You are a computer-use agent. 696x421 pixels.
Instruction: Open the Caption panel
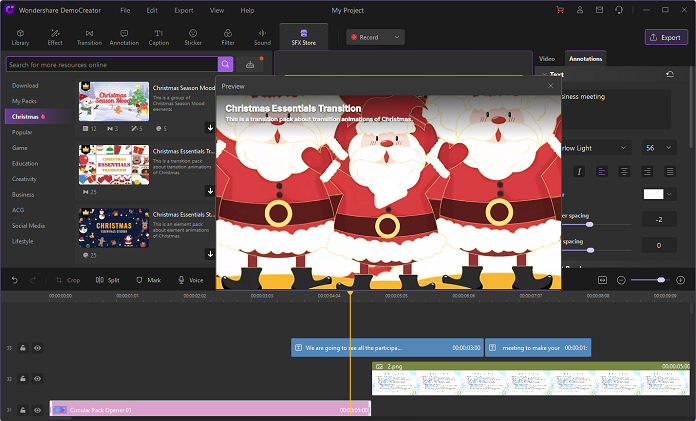tap(158, 37)
